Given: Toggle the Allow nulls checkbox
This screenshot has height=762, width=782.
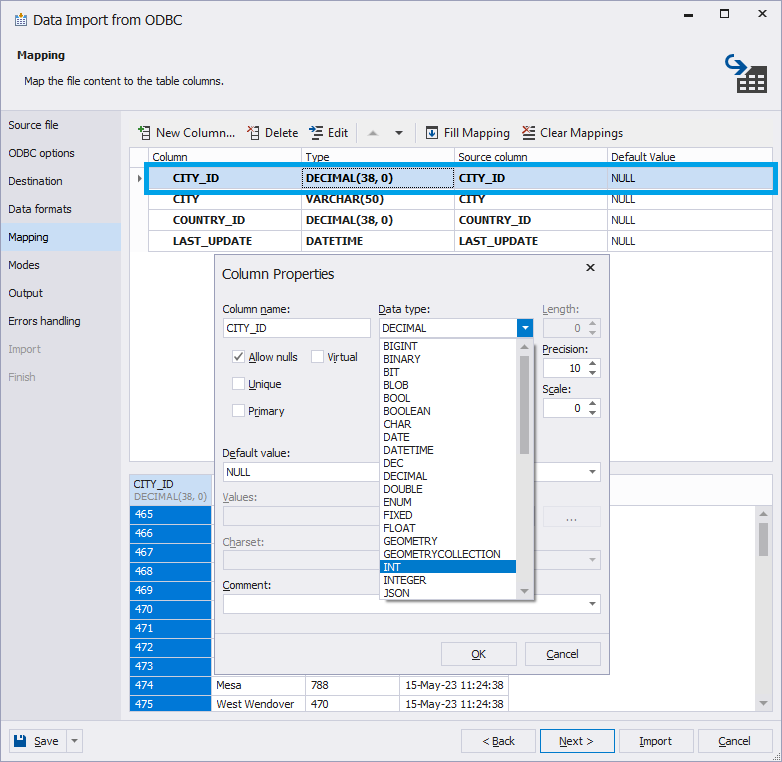Looking at the screenshot, I should point(238,357).
